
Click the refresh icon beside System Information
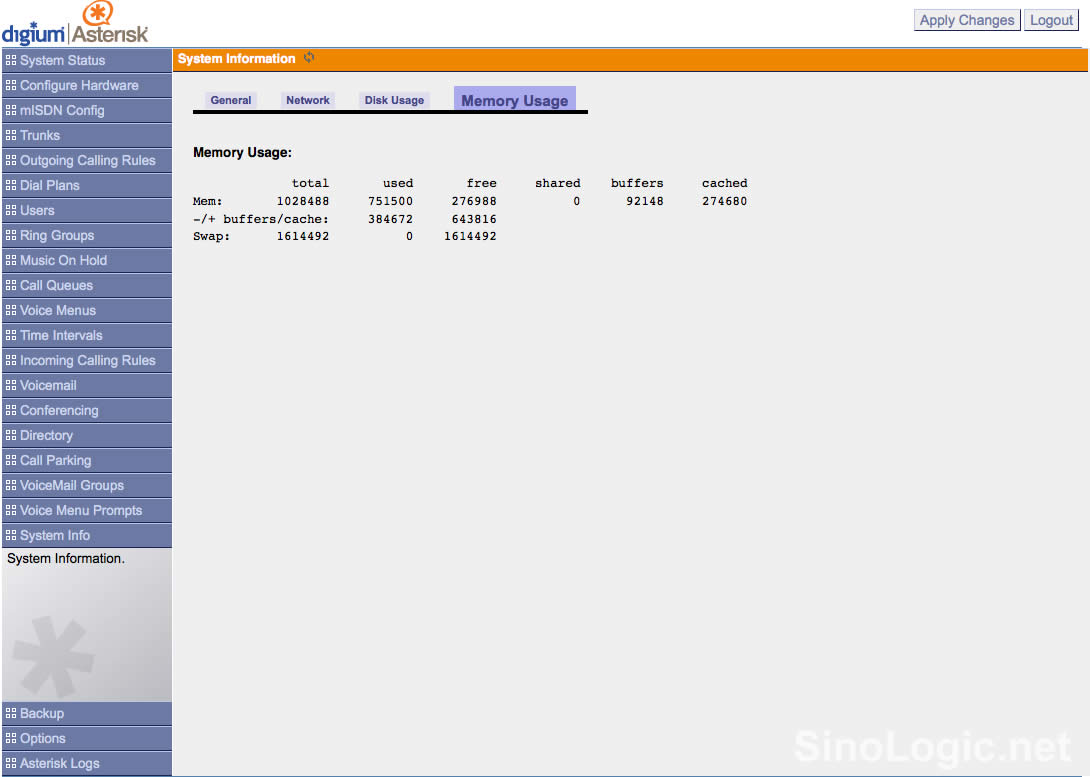point(309,58)
